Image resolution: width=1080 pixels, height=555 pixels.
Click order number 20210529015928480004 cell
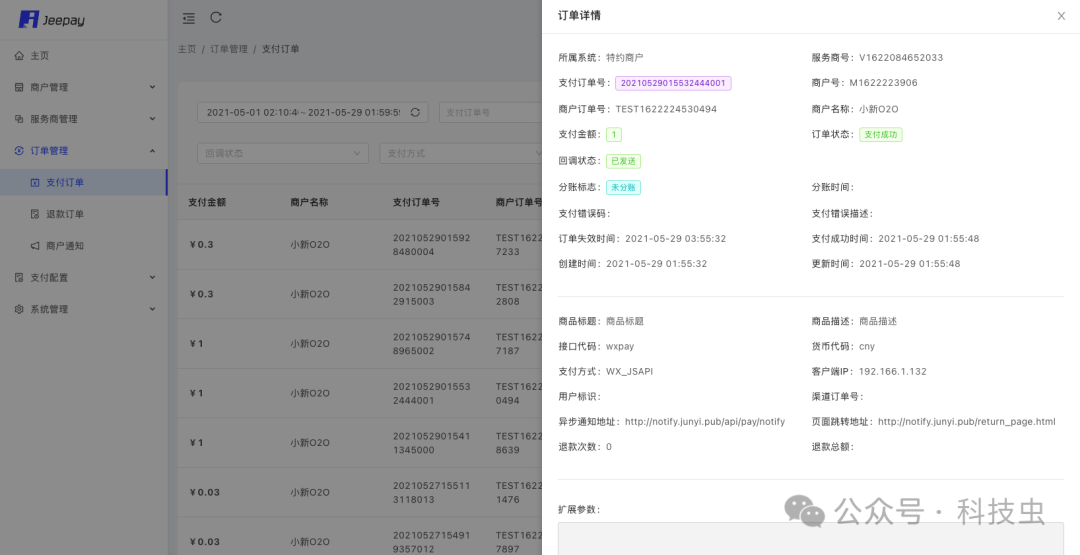click(x=432, y=244)
